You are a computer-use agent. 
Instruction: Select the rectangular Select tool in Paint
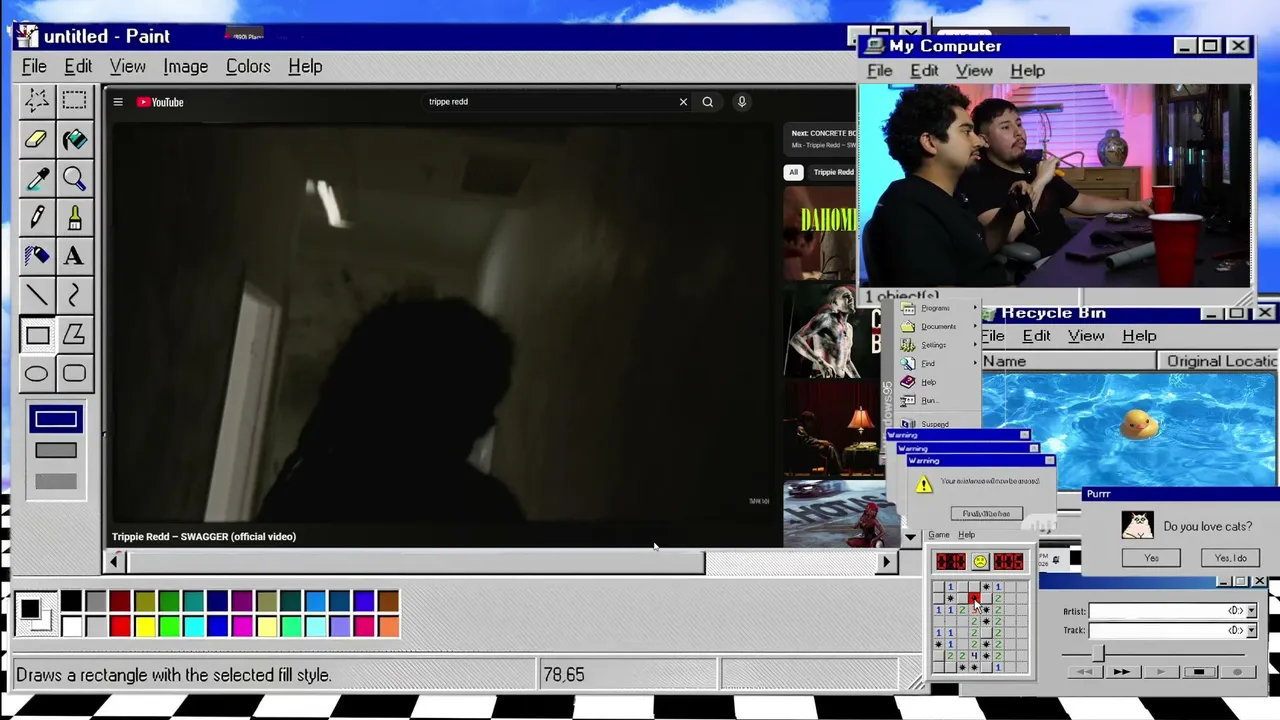coord(74,100)
